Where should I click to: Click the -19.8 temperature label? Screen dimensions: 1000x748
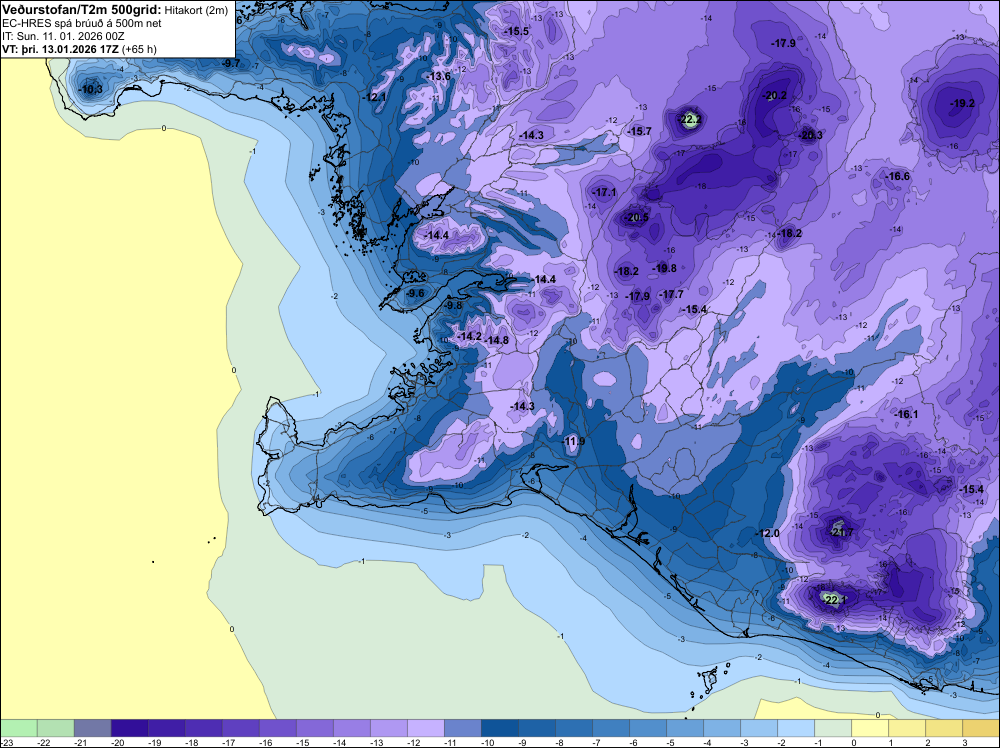coord(665,268)
